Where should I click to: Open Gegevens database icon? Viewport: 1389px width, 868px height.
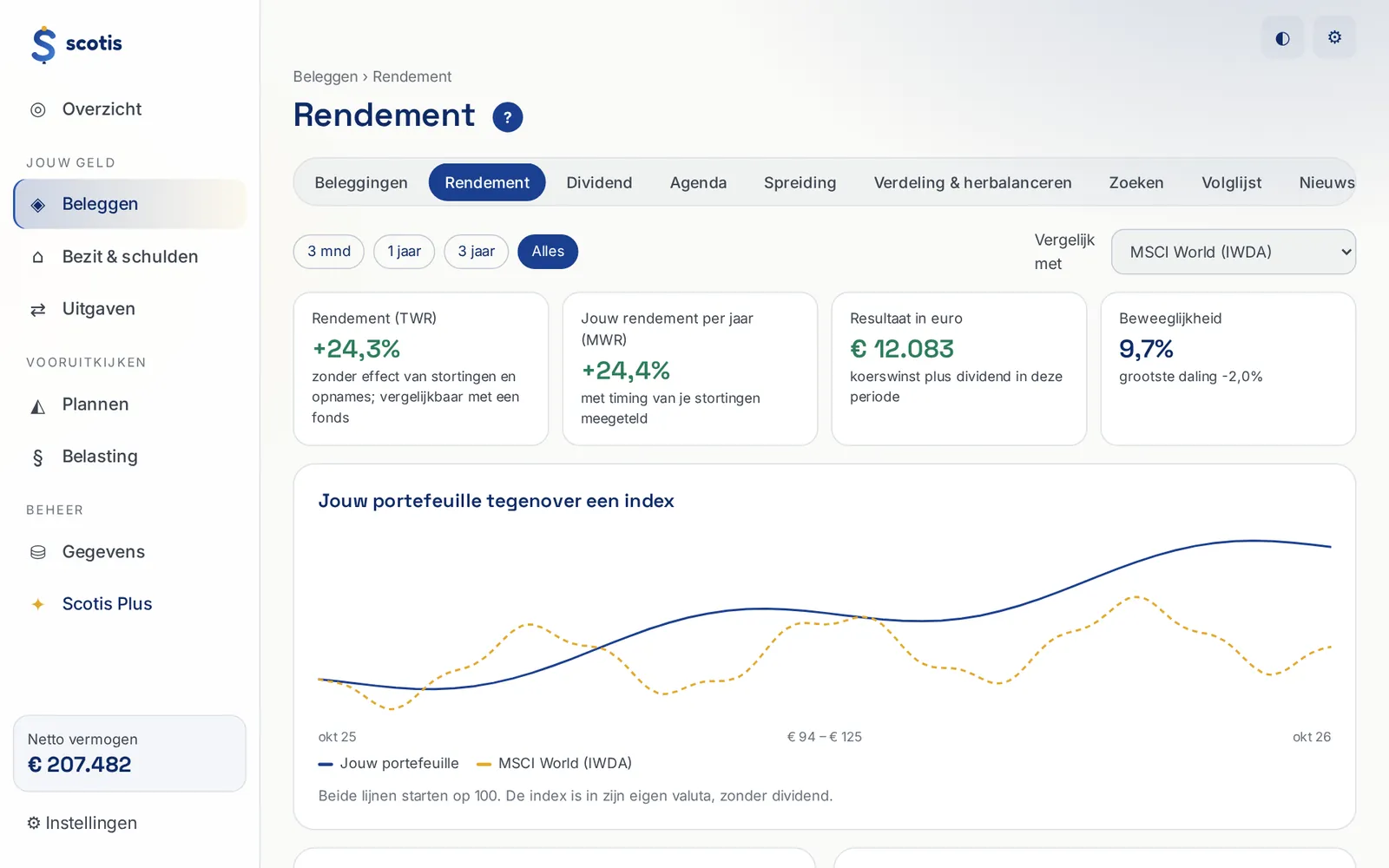pyautogui.click(x=37, y=552)
